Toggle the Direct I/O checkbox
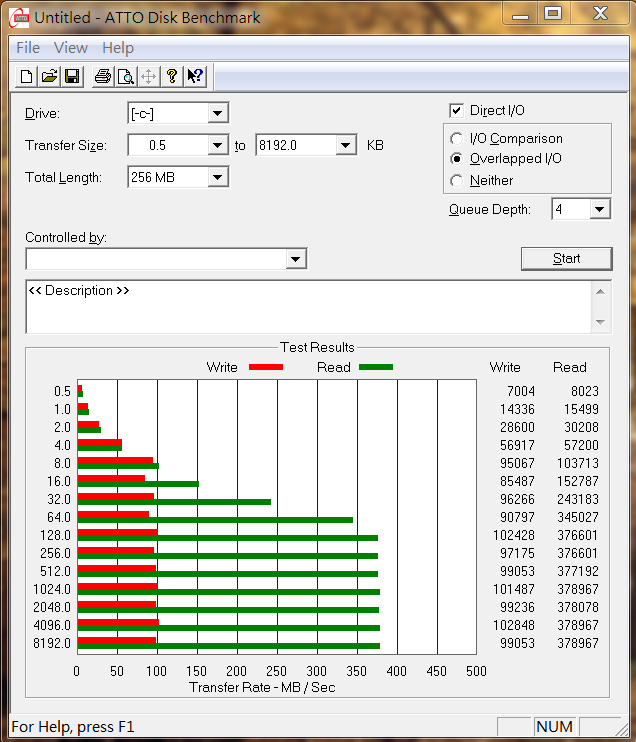 [456, 111]
